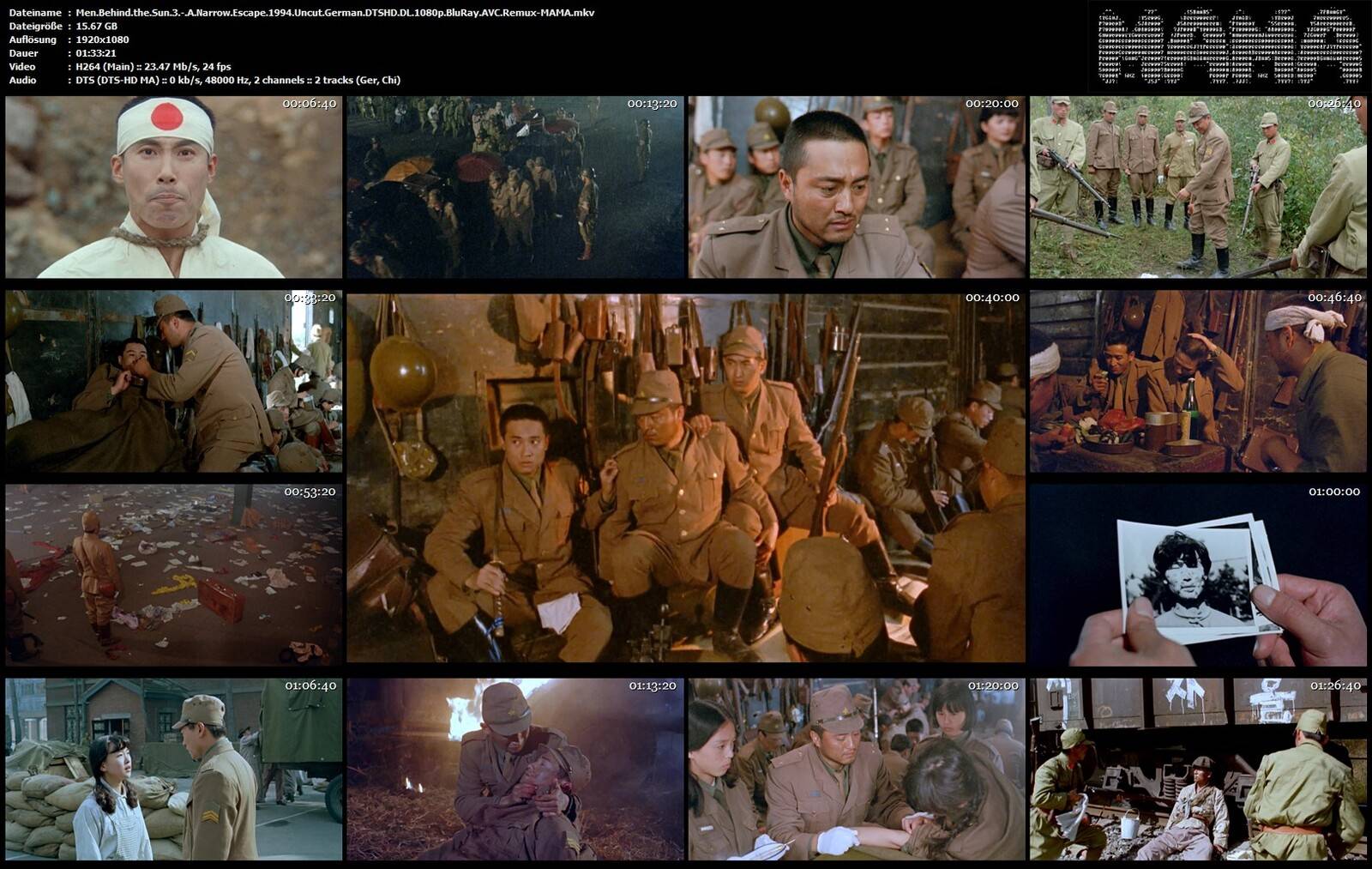
Task: Click the "Audio" label
Action: 23,80
